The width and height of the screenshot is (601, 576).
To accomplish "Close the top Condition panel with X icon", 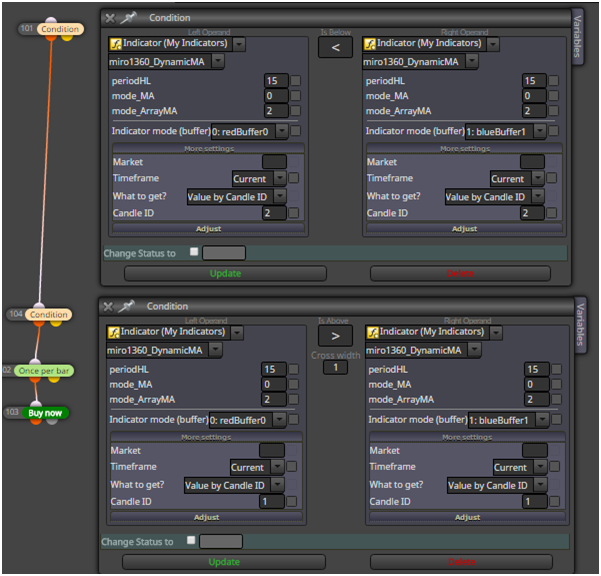I will click(x=110, y=18).
